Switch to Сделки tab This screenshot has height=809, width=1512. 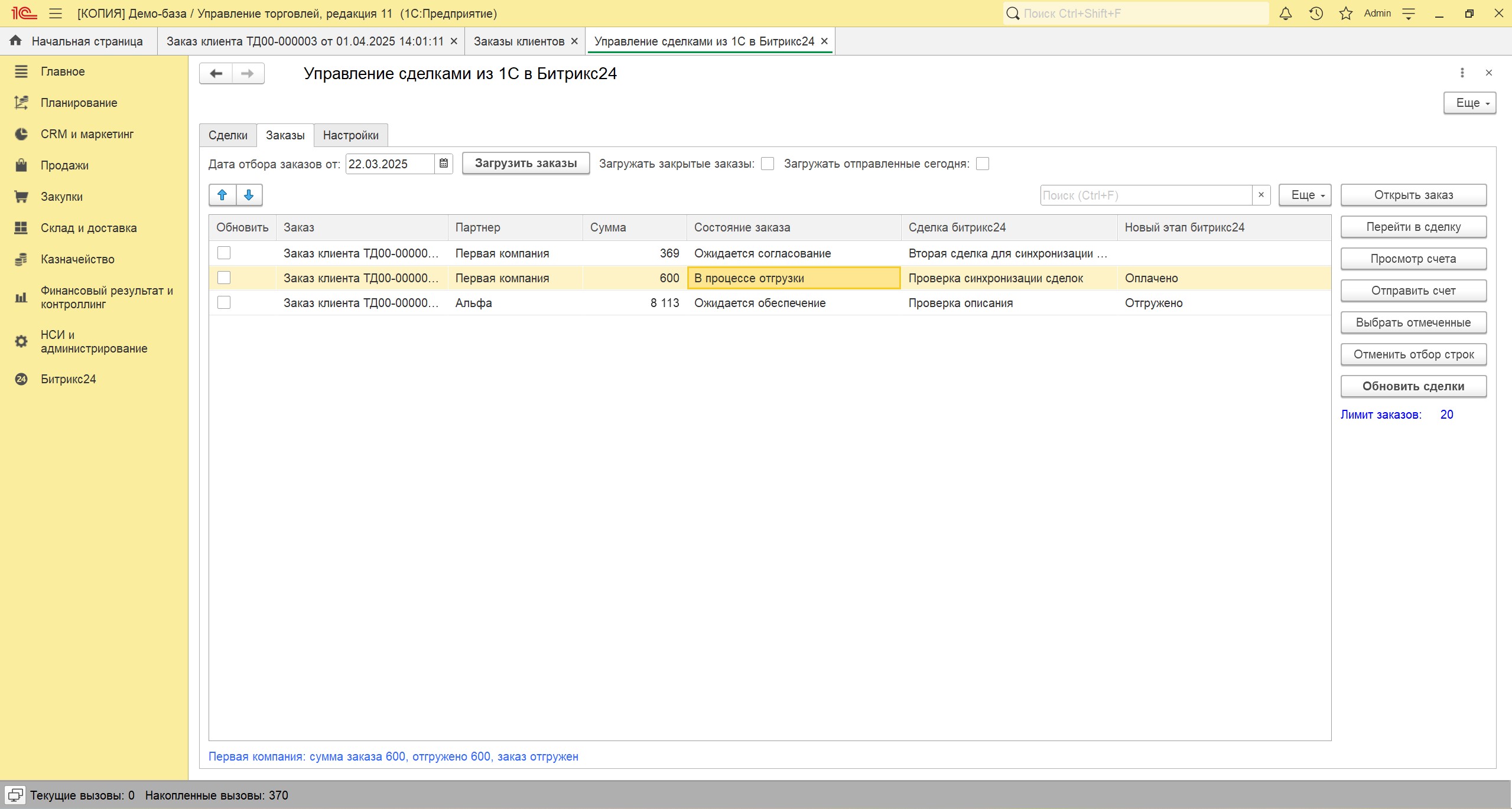pos(227,135)
